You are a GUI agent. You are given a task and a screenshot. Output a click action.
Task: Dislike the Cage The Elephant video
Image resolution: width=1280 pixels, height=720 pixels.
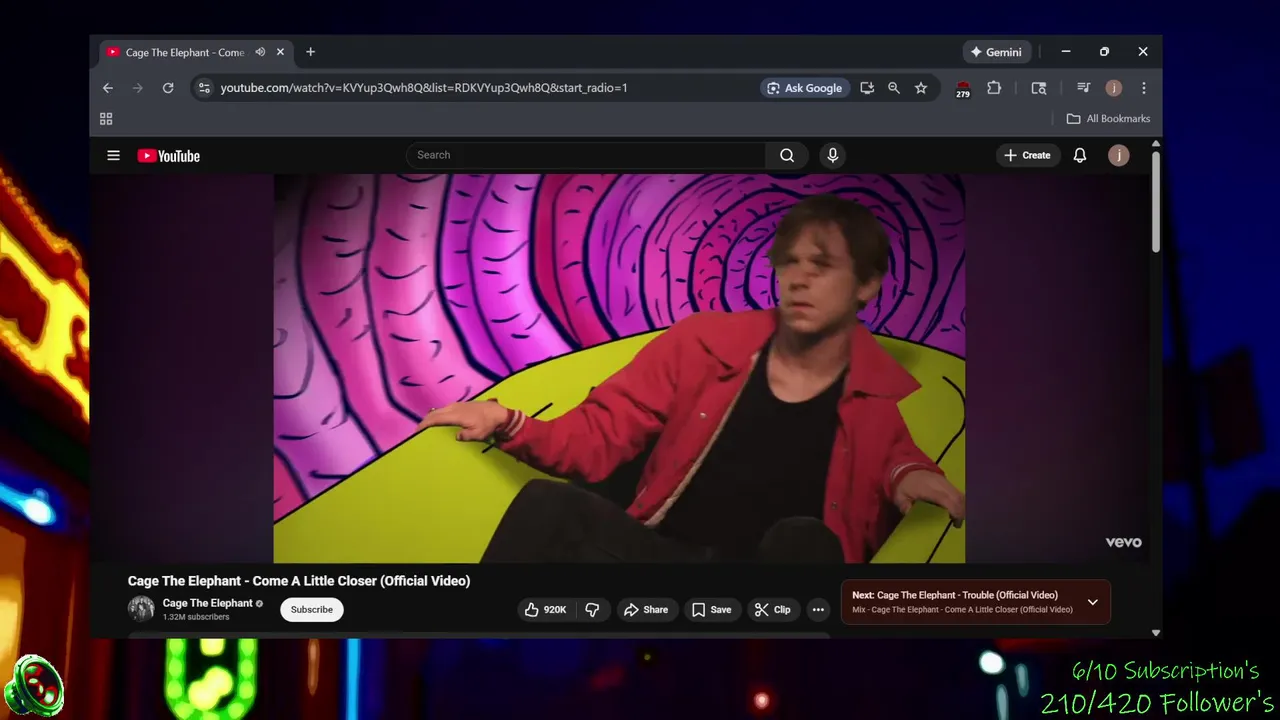click(x=592, y=610)
